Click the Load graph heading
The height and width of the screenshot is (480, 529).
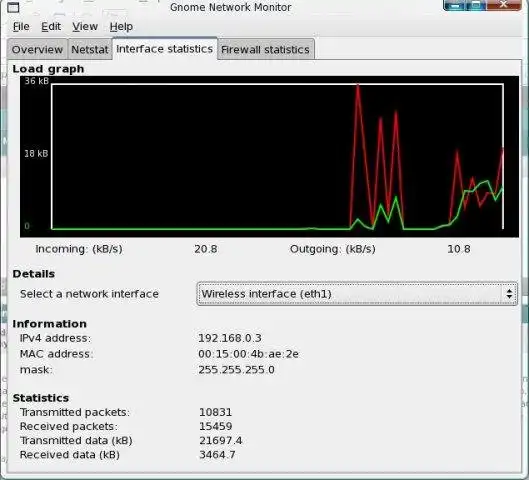coord(48,69)
